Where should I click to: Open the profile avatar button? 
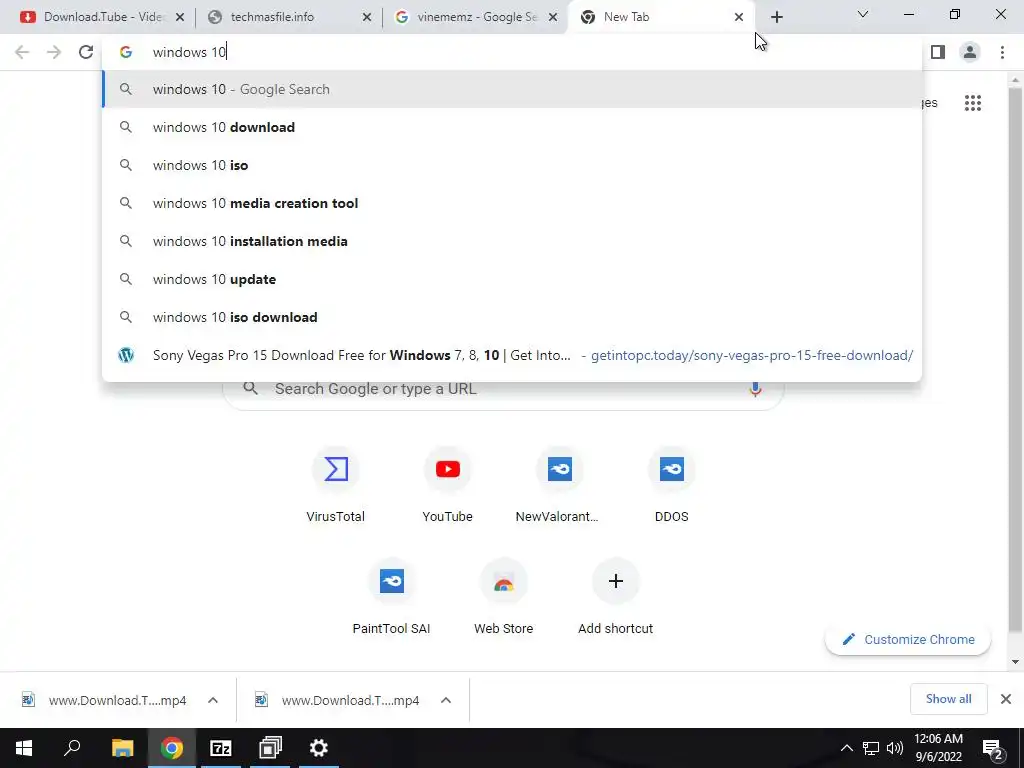pyautogui.click(x=970, y=52)
